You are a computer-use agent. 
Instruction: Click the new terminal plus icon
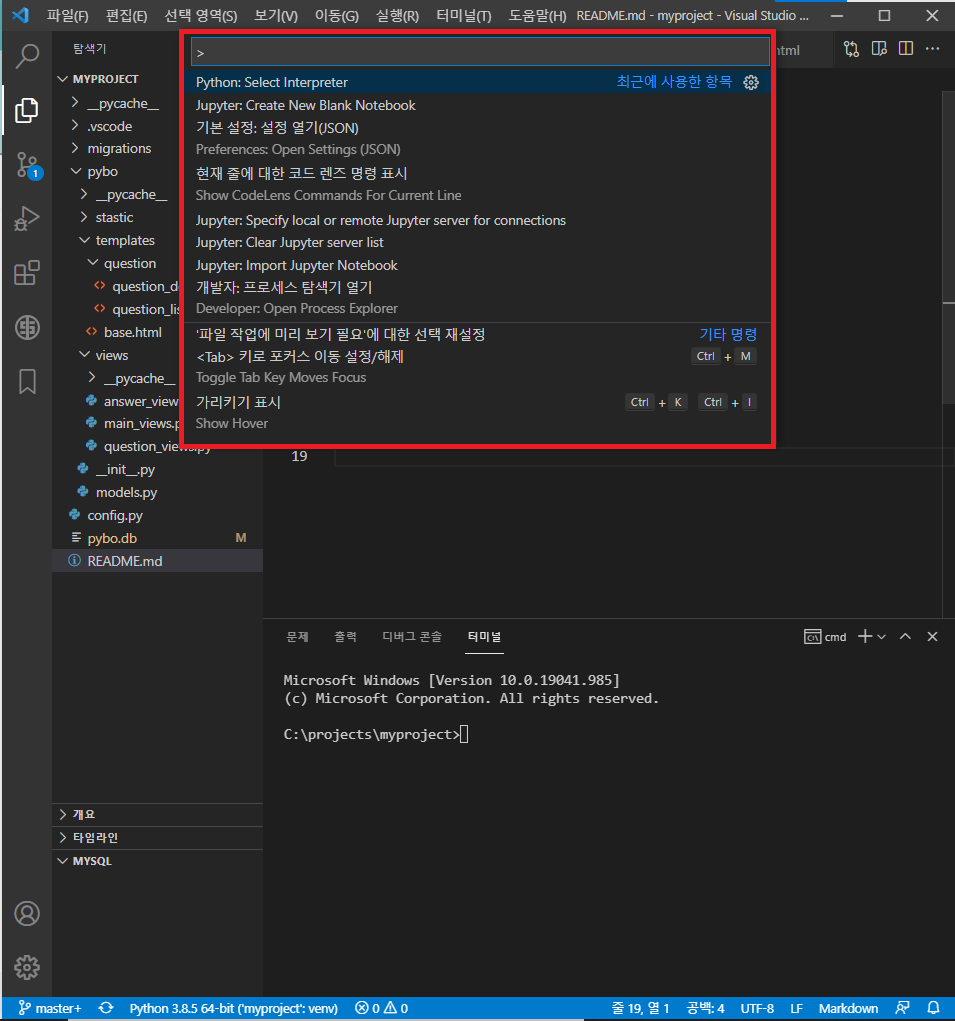tap(865, 636)
